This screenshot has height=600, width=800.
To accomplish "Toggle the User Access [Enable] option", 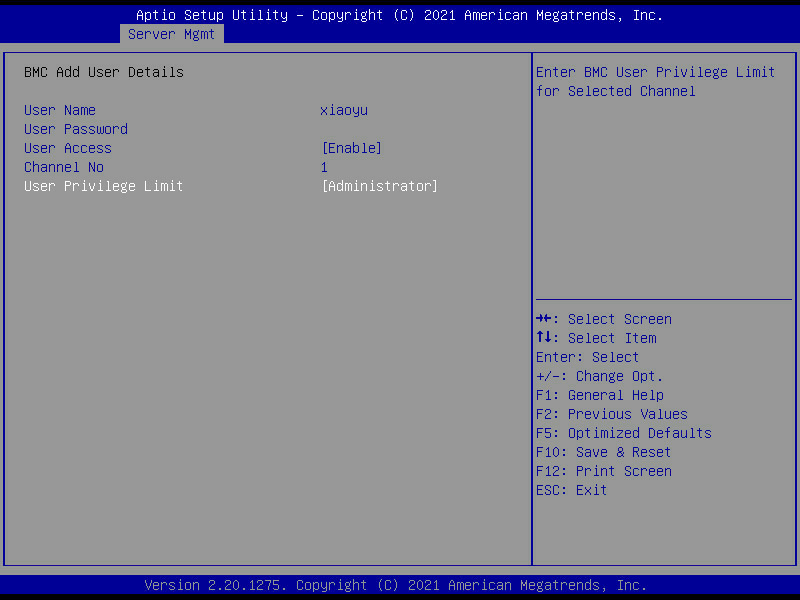I will click(351, 148).
